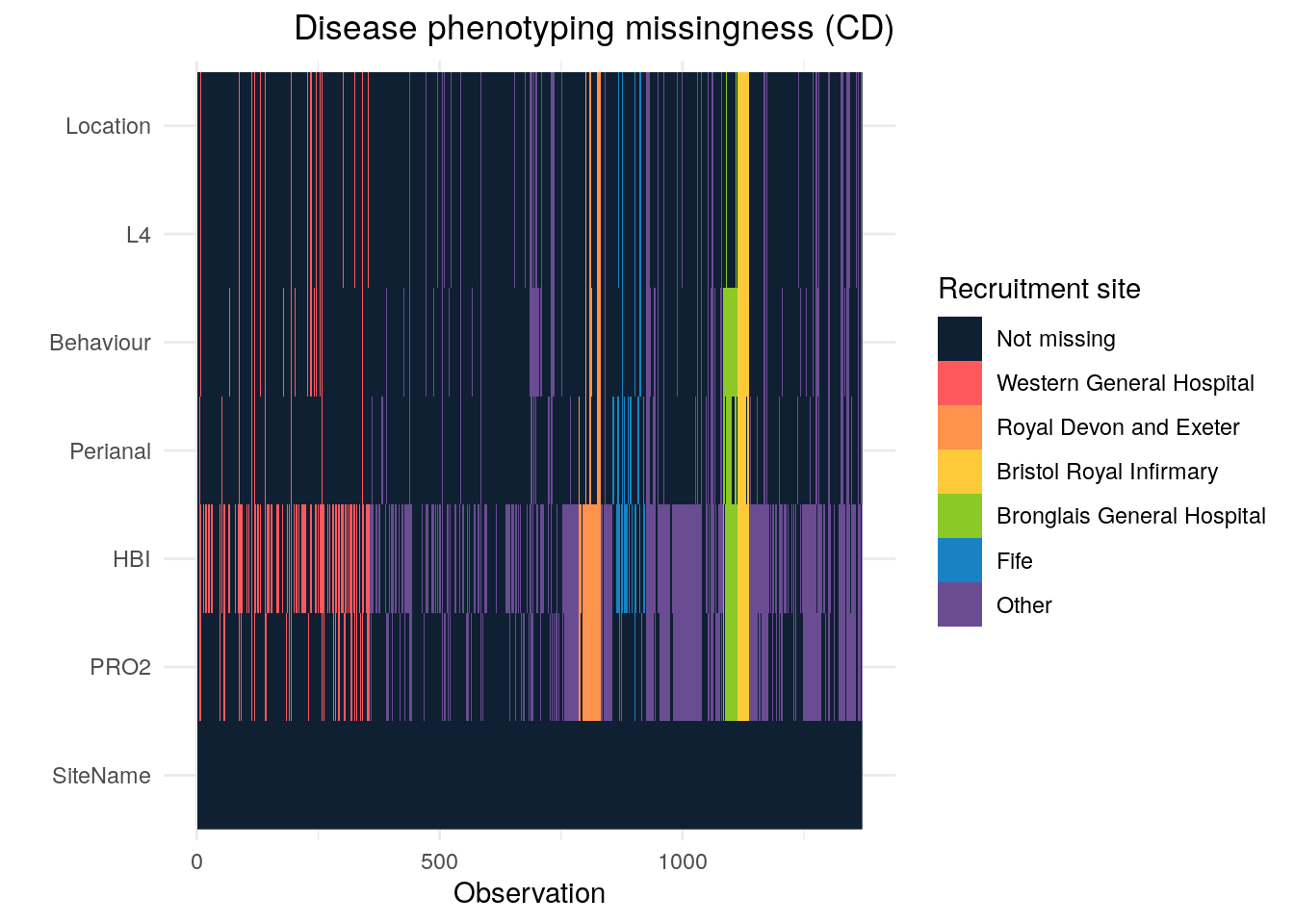The height and width of the screenshot is (924, 1294).
Task: Click the dark Not missing legend swatch
Action: click(959, 339)
